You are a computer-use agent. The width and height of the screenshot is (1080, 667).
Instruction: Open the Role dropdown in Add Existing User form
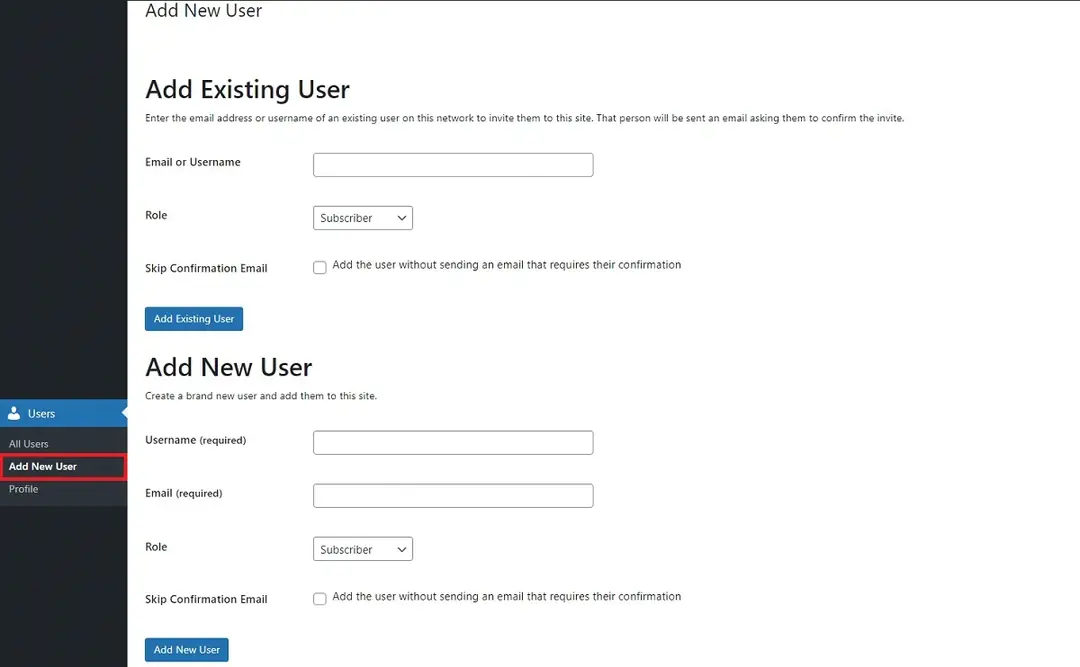tap(362, 217)
